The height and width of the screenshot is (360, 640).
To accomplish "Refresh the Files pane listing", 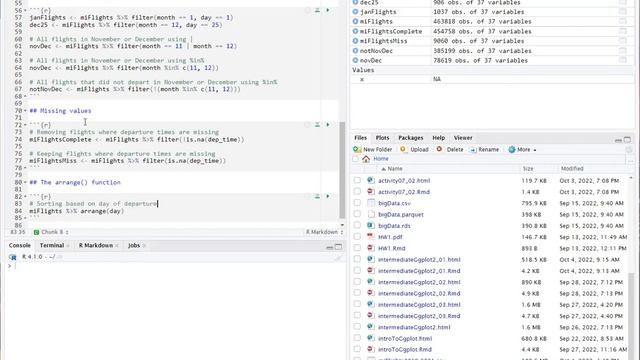I will [x=629, y=150].
